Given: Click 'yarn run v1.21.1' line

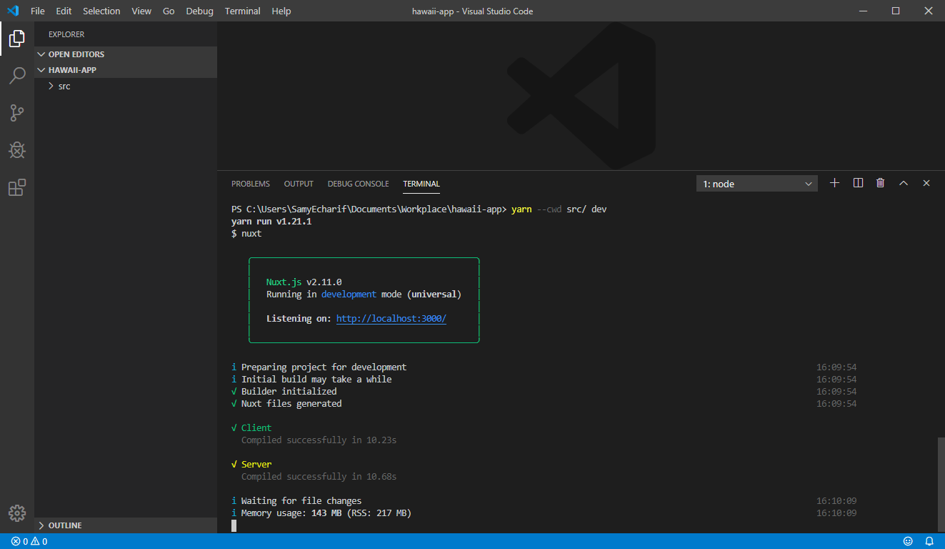Looking at the screenshot, I should click(x=271, y=221).
